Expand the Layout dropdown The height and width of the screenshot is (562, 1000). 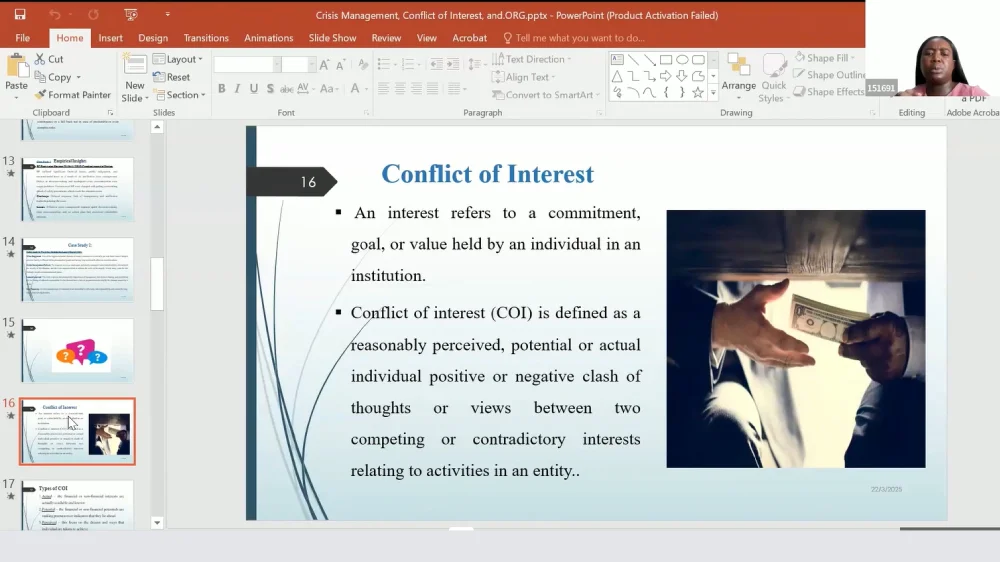tap(178, 59)
